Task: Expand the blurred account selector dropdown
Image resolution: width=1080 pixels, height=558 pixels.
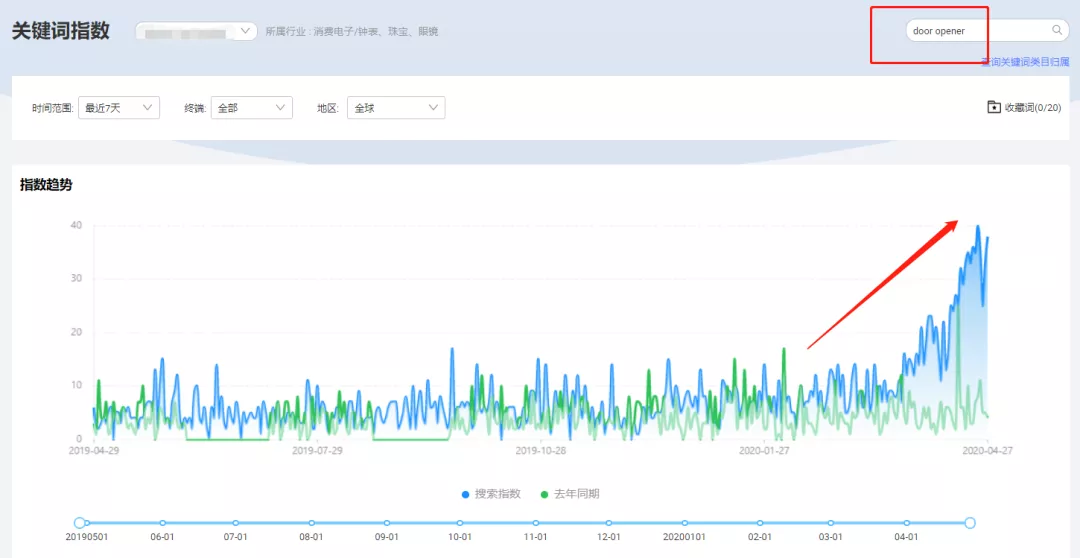Action: coord(196,32)
